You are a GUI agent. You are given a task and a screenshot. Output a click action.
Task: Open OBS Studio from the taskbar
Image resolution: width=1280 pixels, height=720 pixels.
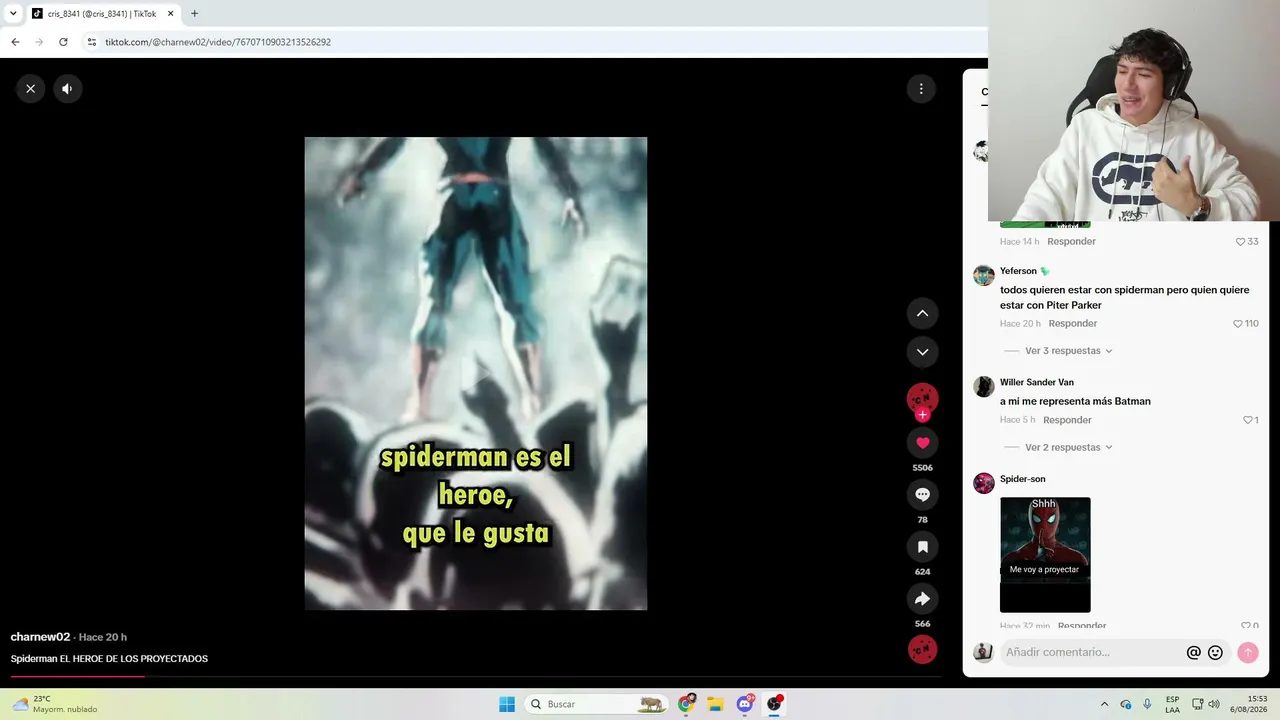click(774, 704)
